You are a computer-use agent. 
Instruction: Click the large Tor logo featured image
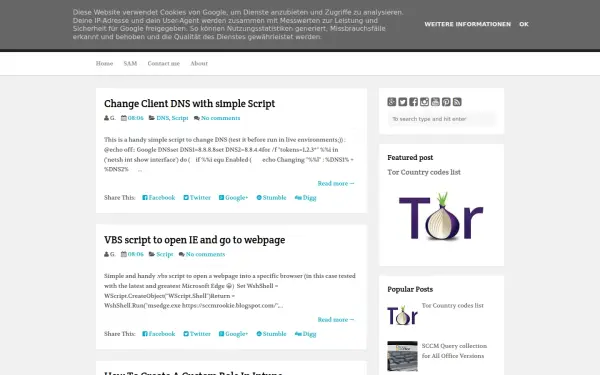[441, 217]
